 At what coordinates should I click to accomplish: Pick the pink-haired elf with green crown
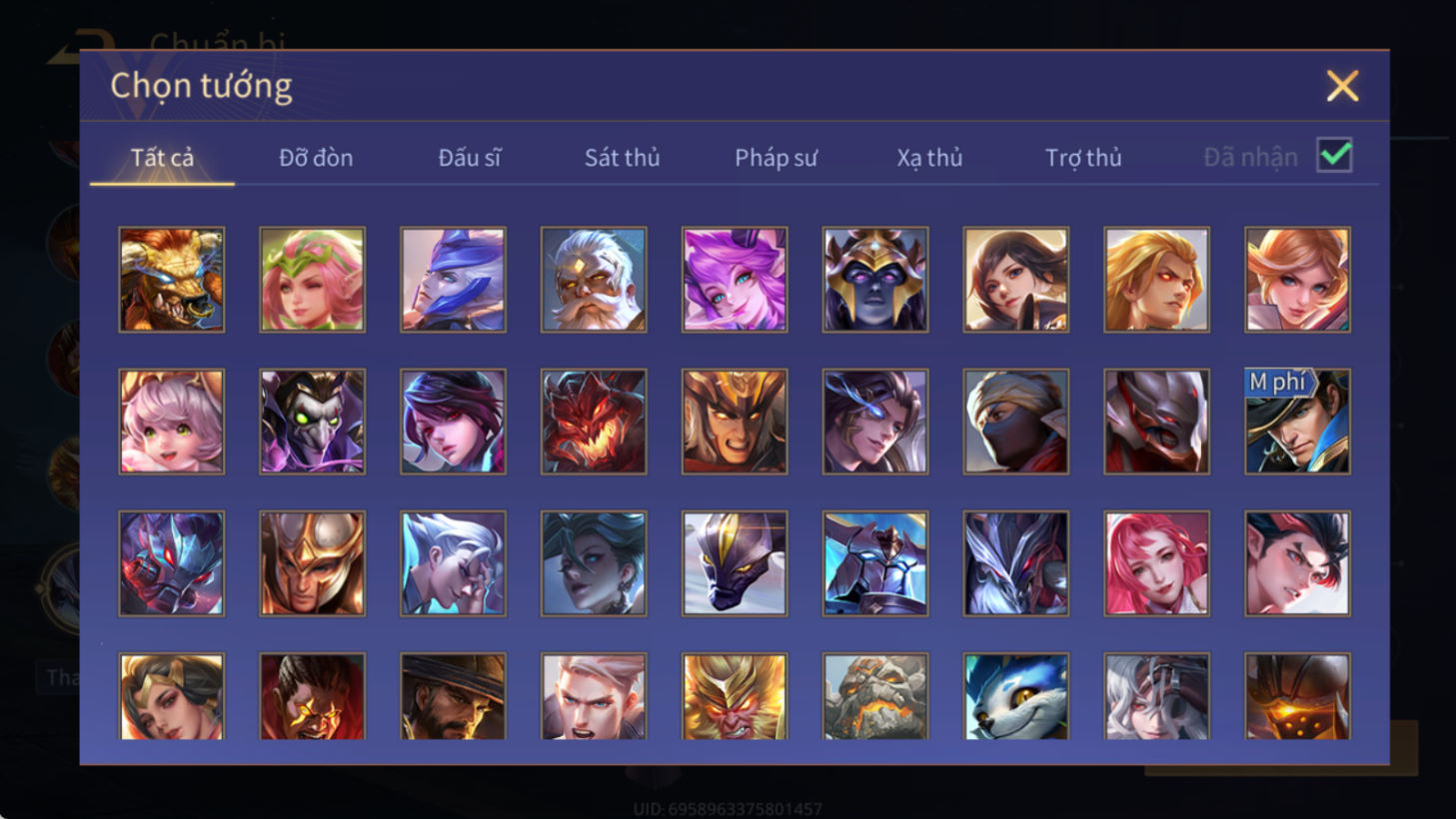[x=313, y=280]
